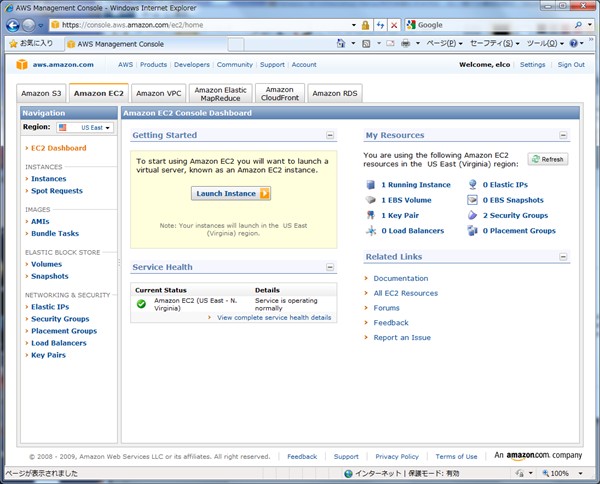This screenshot has width=600, height=484.
Task: Click the Load Balancers icon
Action: point(371,231)
